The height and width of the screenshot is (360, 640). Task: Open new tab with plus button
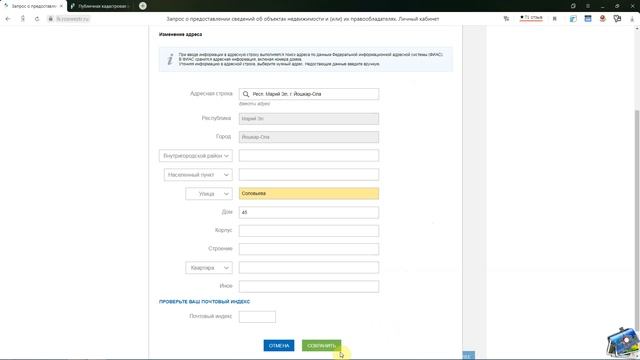(x=142, y=6)
